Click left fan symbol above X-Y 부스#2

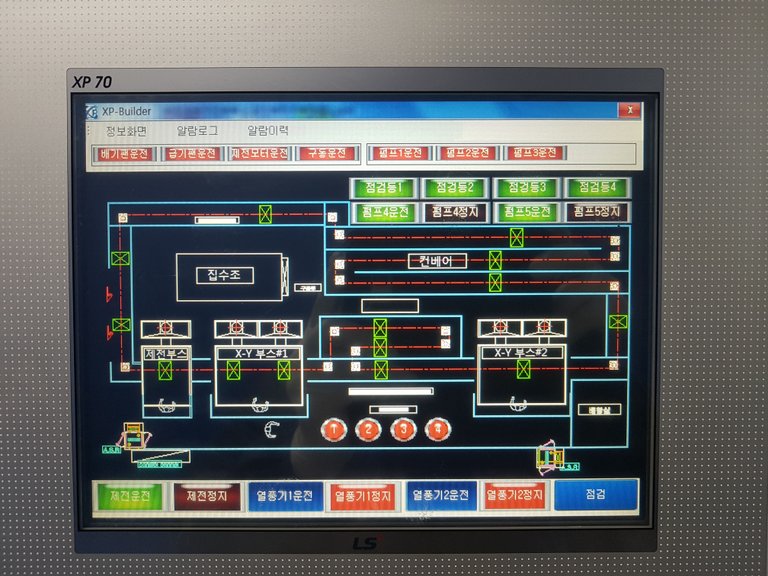(500, 327)
